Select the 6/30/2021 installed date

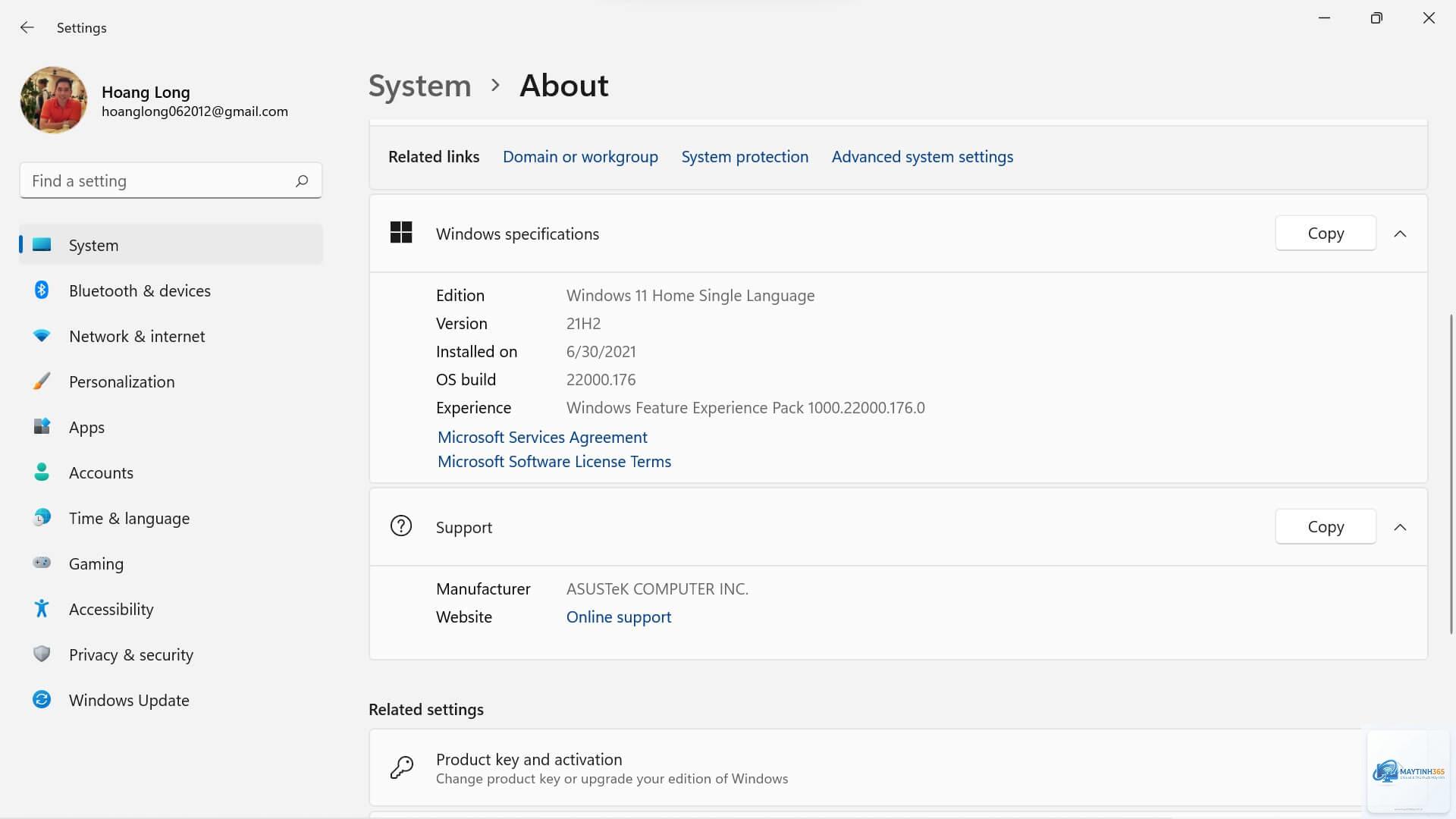coord(601,352)
